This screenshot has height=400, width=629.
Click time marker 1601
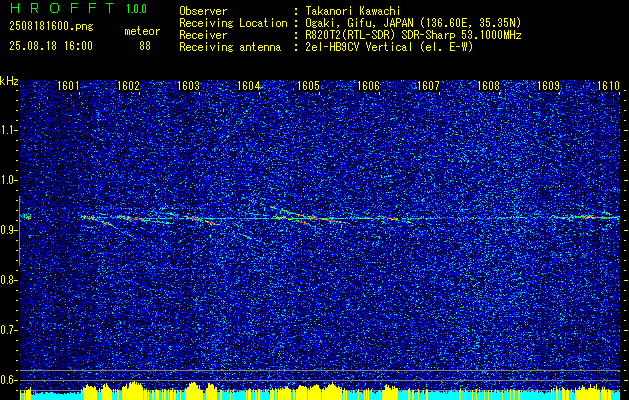pyautogui.click(x=68, y=86)
